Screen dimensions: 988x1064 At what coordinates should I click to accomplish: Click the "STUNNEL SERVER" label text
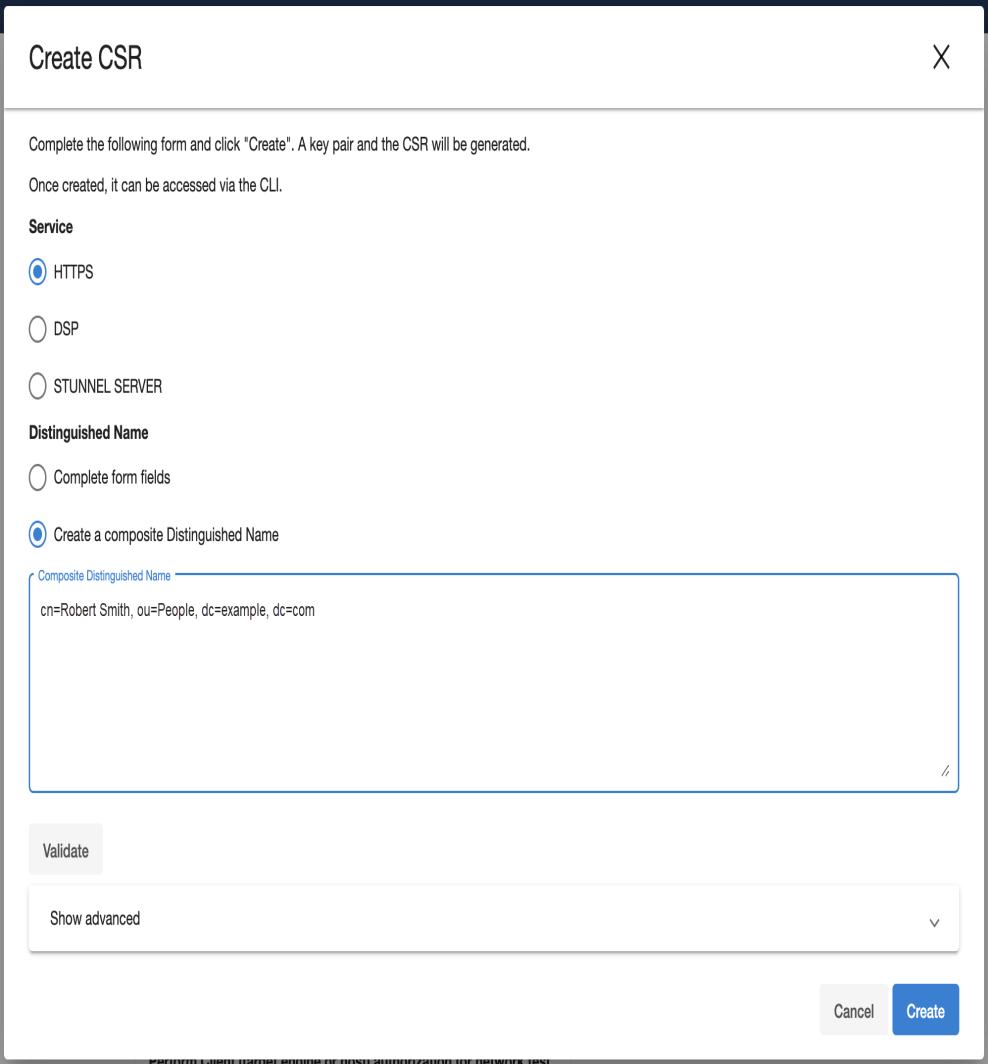[x=108, y=386]
